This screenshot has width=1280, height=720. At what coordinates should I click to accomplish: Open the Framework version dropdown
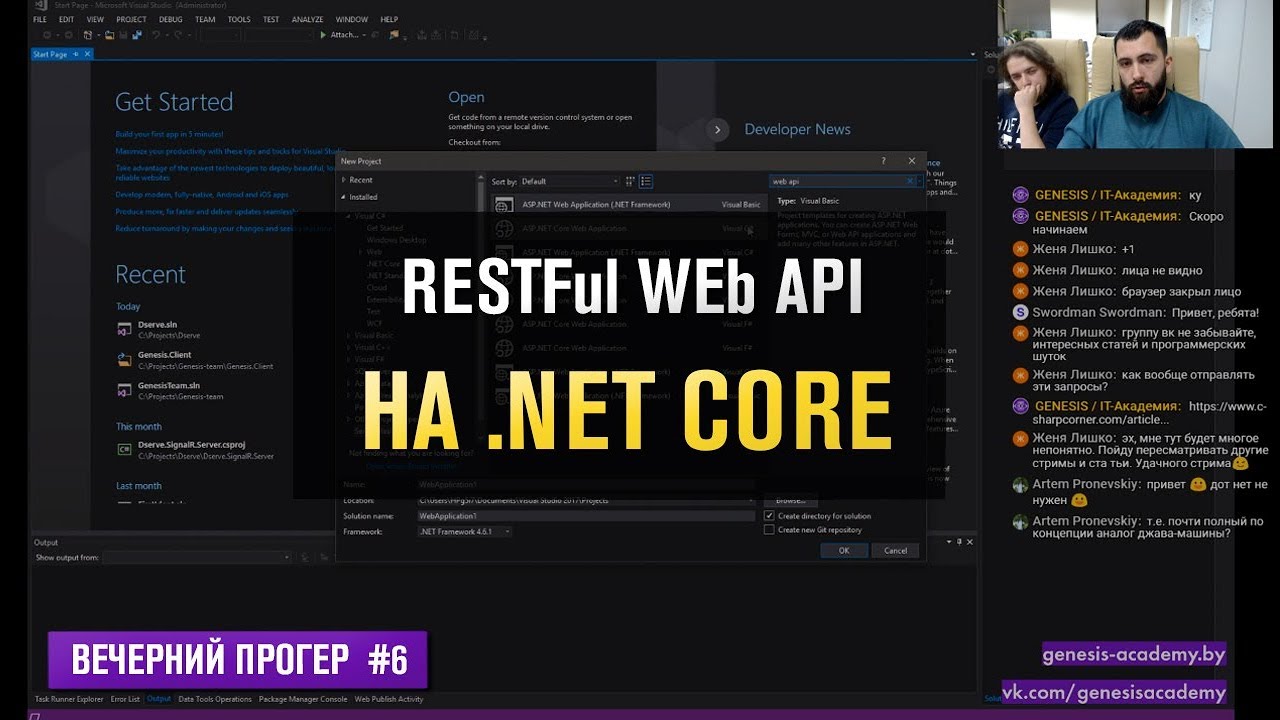pos(464,531)
